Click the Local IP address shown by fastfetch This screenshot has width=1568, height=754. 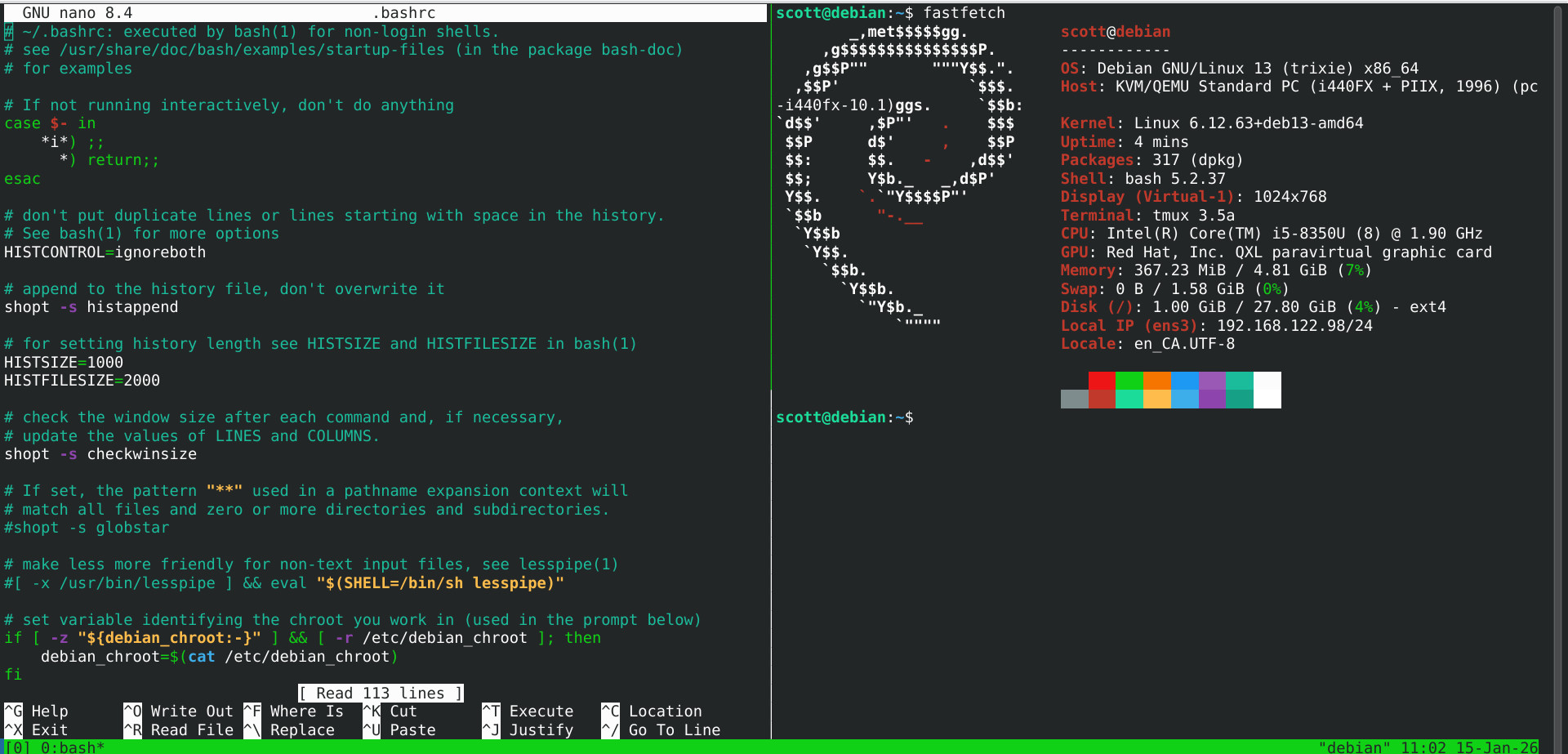click(1297, 325)
